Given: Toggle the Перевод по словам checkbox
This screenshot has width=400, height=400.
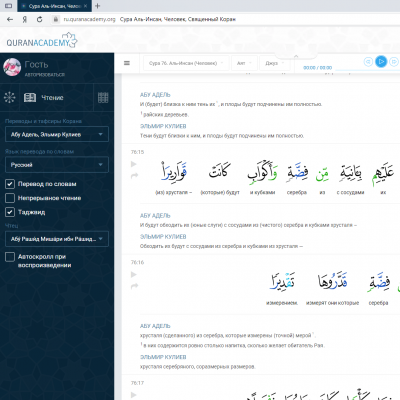Looking at the screenshot, I should 10,184.
